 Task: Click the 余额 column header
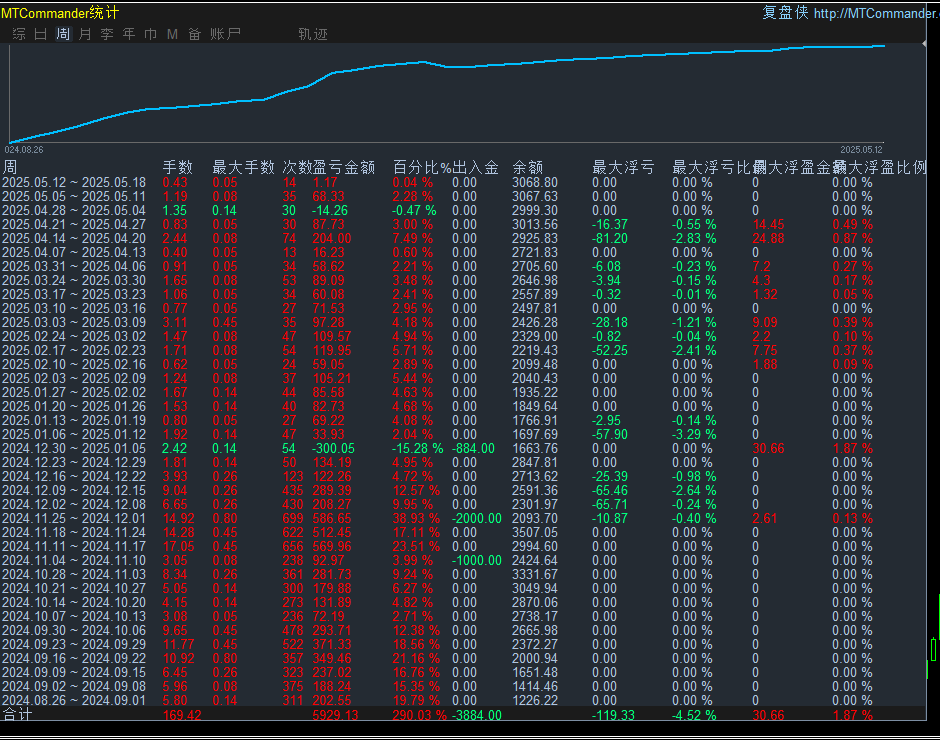(x=528, y=167)
